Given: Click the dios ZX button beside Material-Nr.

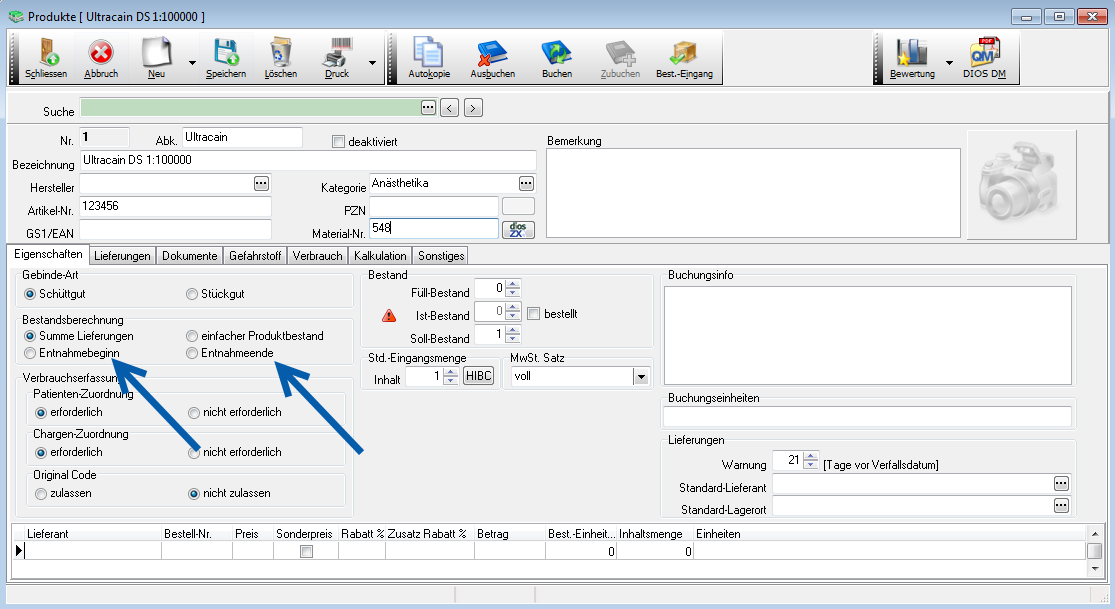Looking at the screenshot, I should point(518,230).
